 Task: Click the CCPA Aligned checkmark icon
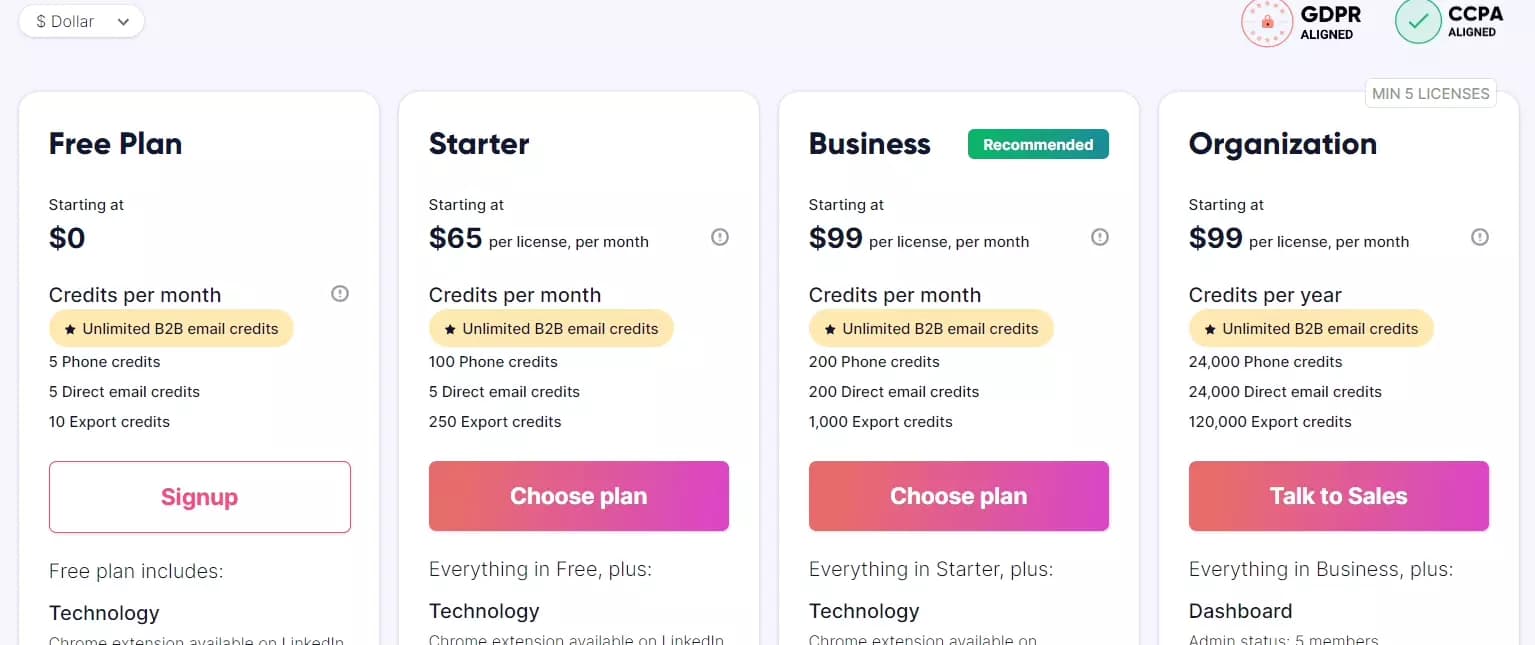point(1417,21)
